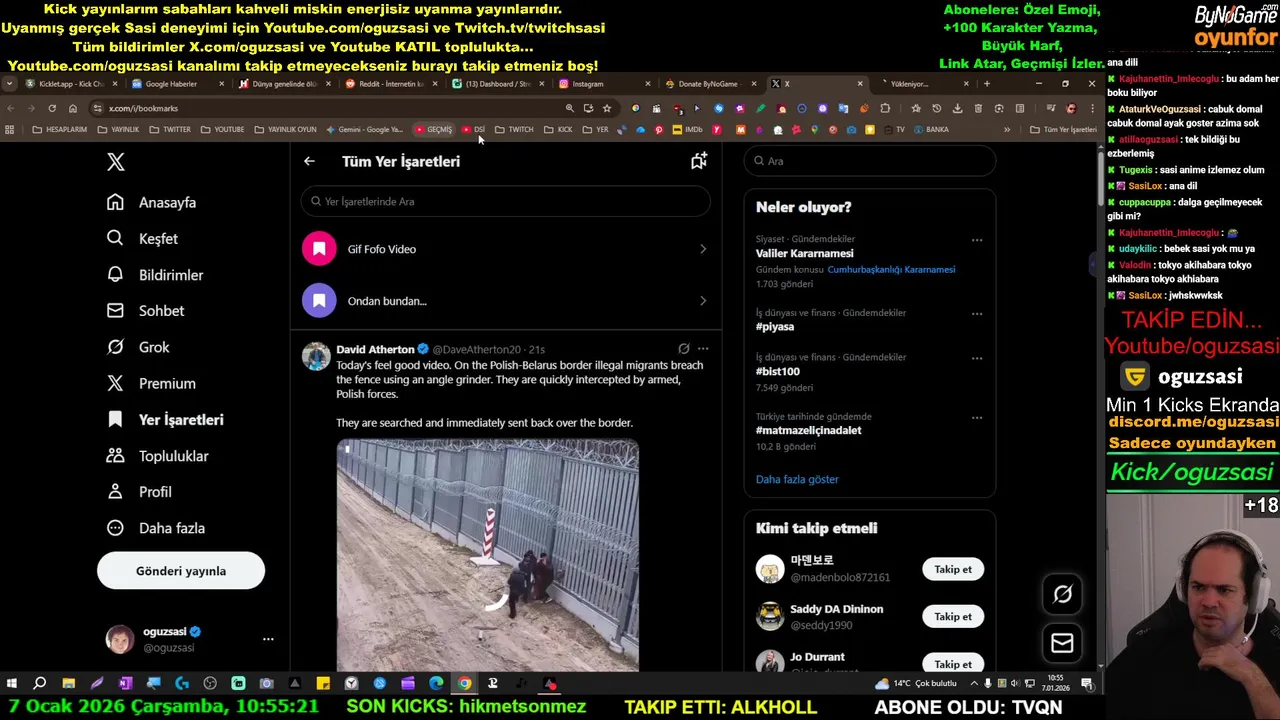
Task: Open Keşfet search page
Action: 142,238
